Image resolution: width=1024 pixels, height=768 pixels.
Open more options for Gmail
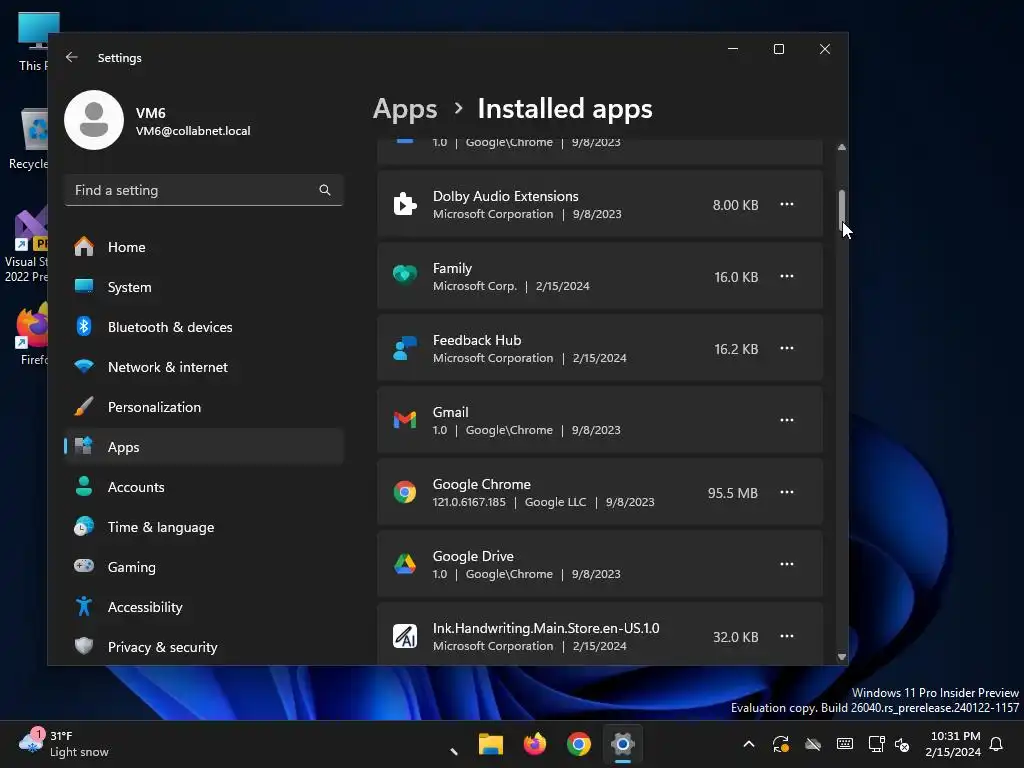pos(786,420)
